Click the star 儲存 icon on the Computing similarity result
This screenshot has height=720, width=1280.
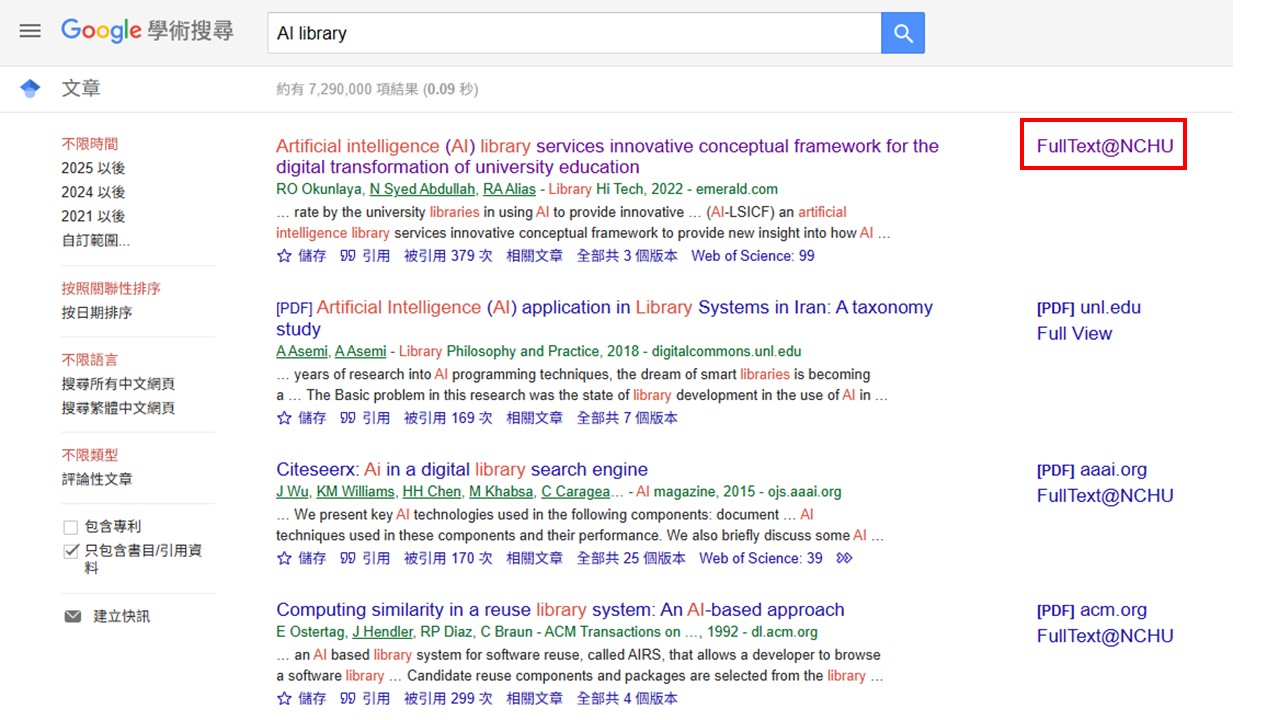[x=284, y=698]
